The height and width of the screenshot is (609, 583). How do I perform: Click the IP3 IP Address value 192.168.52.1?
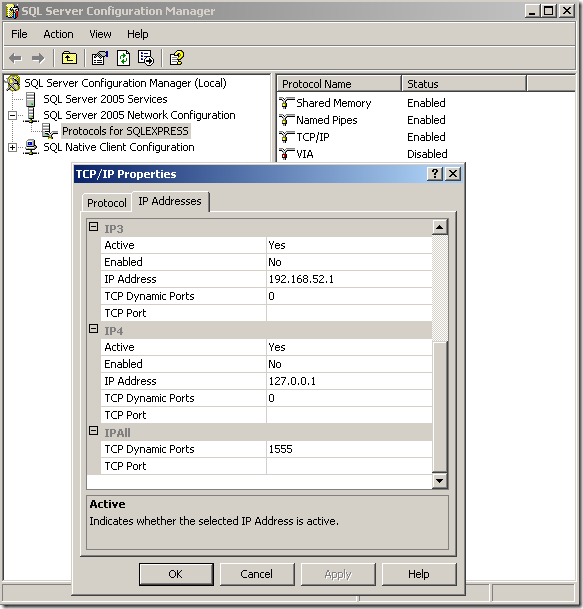[x=349, y=279]
